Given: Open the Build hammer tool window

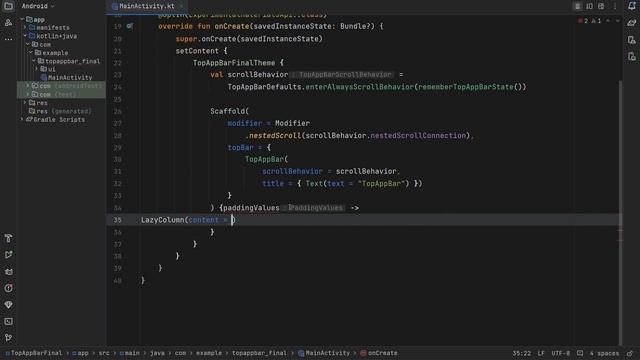Looking at the screenshot, I should pyautogui.click(x=8, y=238).
